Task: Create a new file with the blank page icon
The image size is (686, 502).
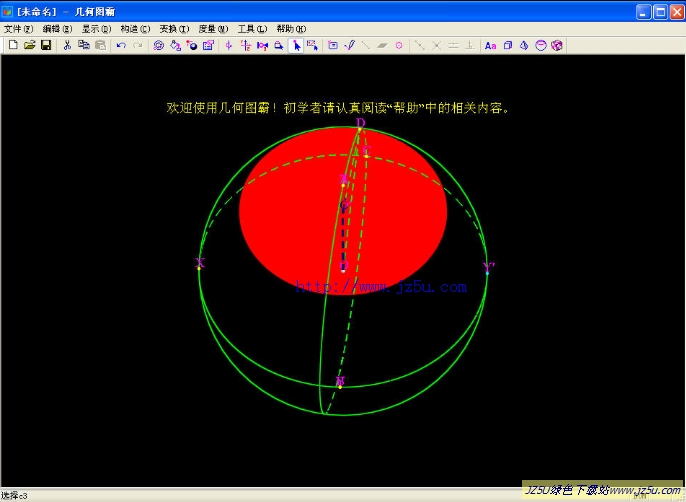Action: click(x=13, y=45)
